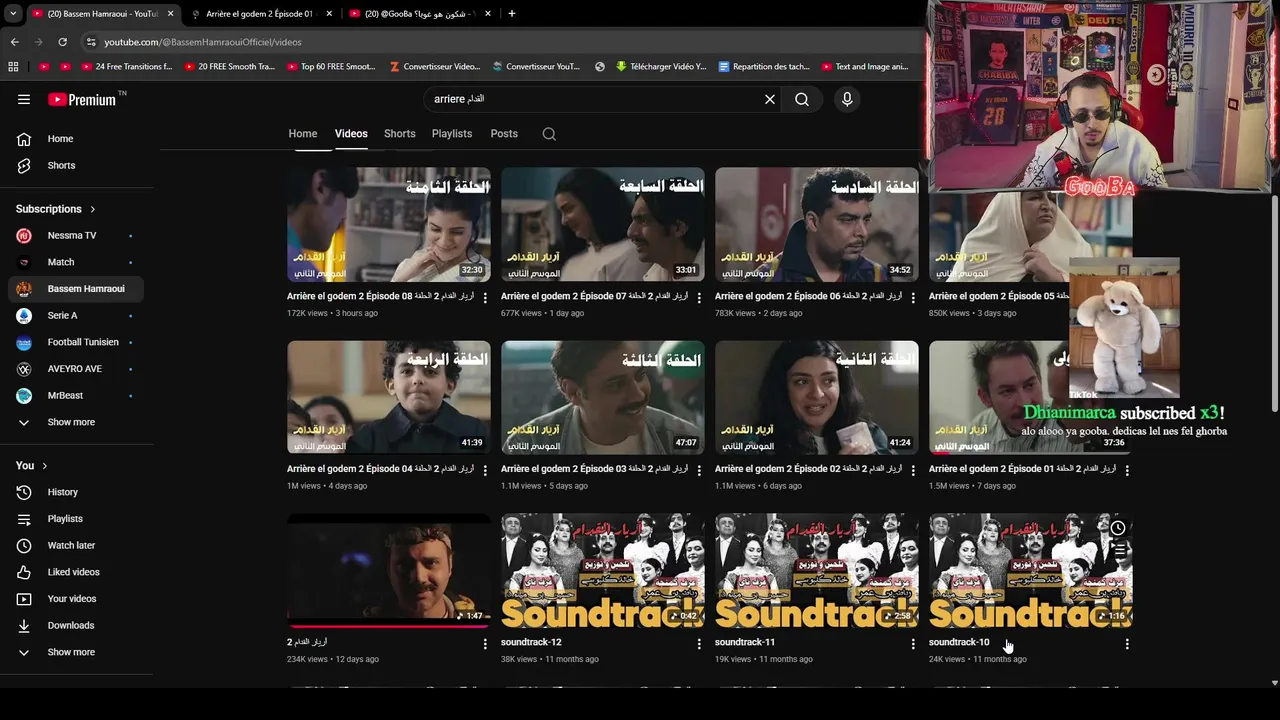Open MrBeast subscription channel
Viewport: 1280px width, 720px height.
tap(76, 395)
